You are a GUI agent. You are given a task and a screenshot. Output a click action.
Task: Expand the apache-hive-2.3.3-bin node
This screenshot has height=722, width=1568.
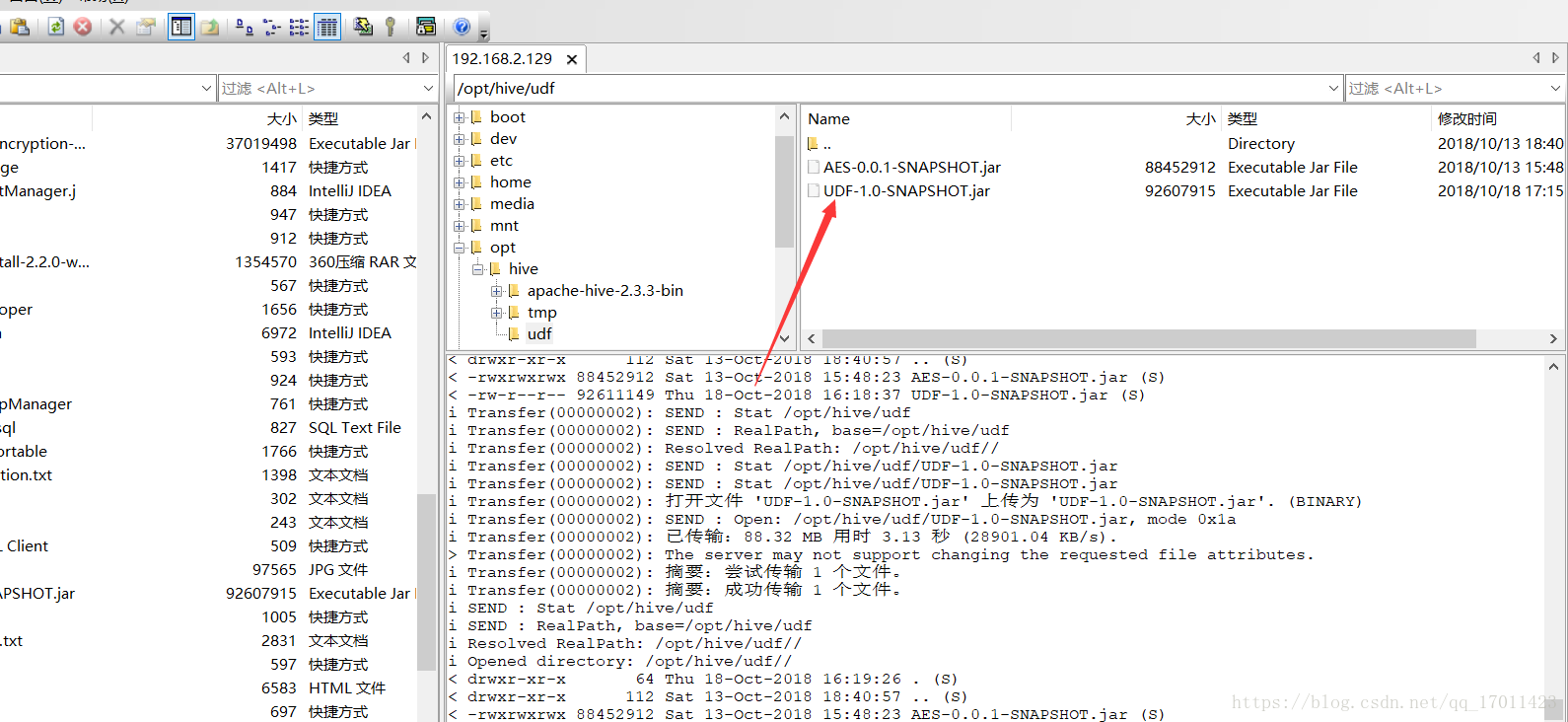point(497,291)
